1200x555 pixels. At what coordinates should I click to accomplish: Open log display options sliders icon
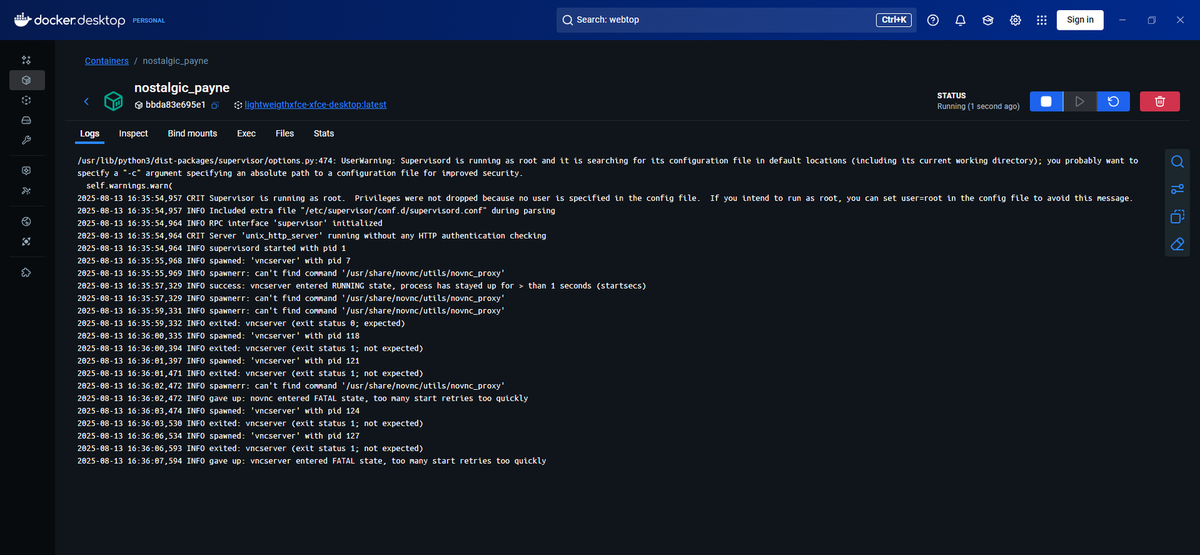tap(1177, 189)
